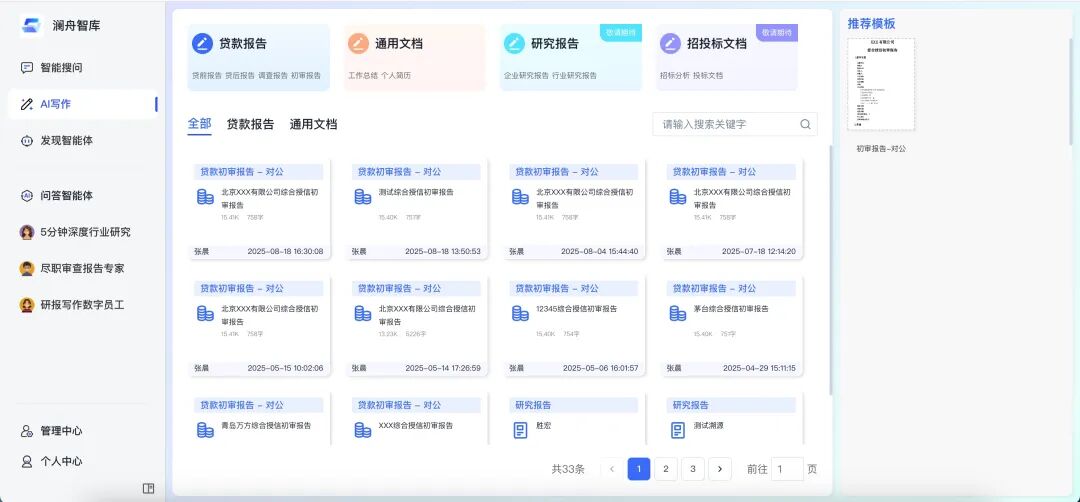Switch to the 通用文档 tab
The image size is (1080, 502).
pos(313,124)
